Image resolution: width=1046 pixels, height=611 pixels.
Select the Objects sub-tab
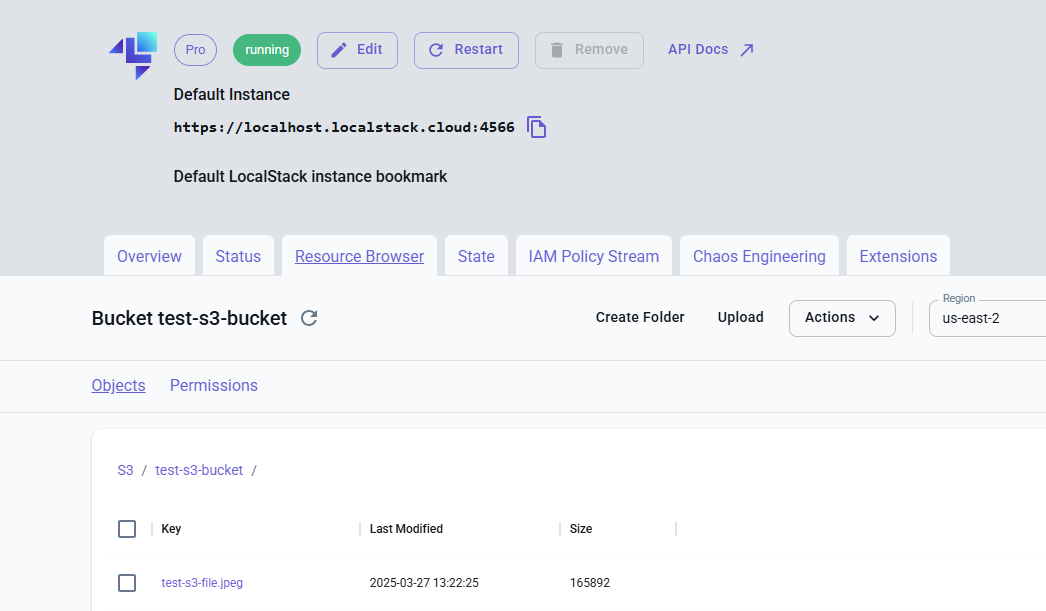click(118, 386)
